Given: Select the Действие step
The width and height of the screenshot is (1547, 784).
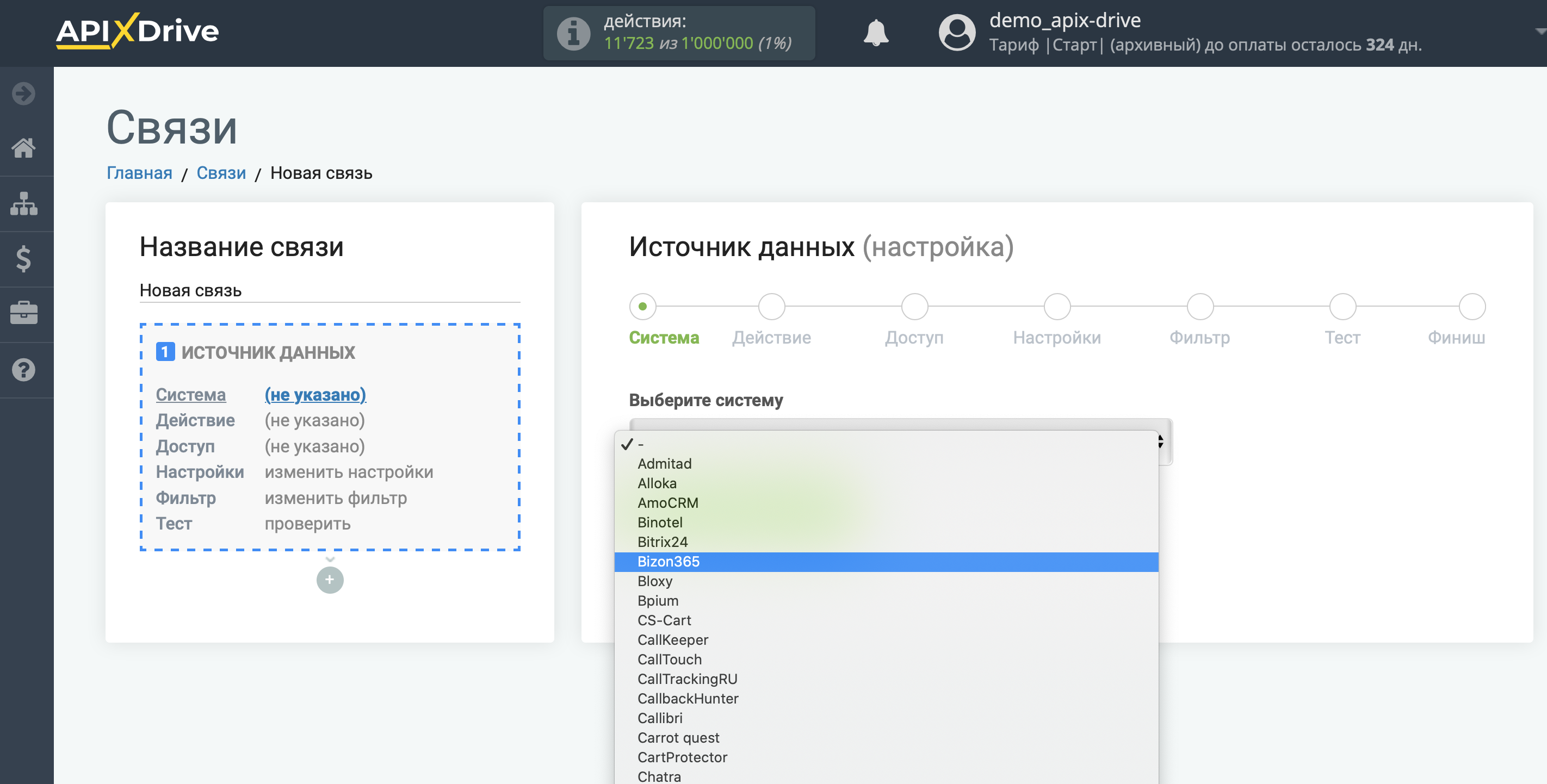Looking at the screenshot, I should pos(772,306).
